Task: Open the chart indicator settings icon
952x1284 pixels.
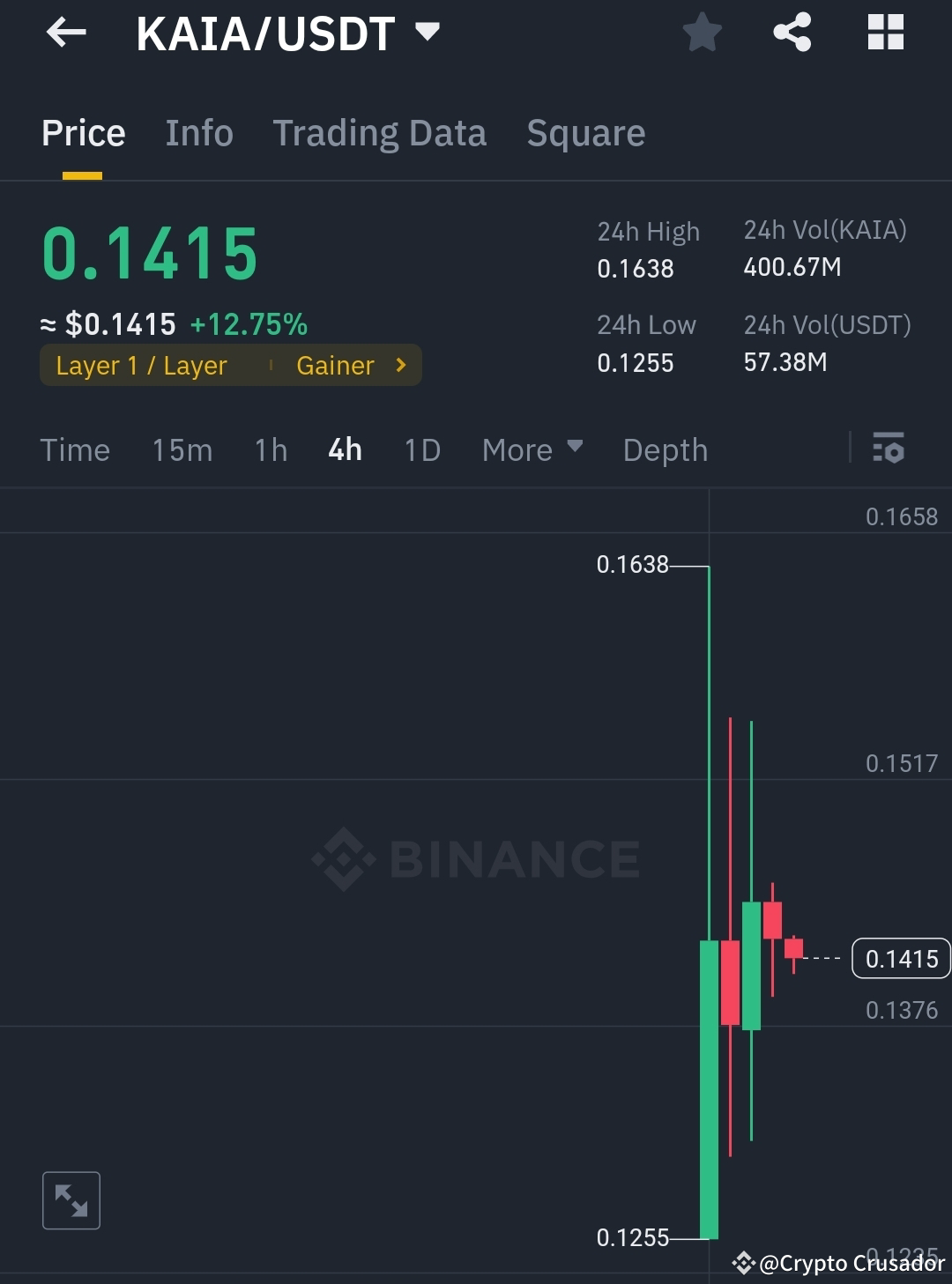Action: (x=889, y=449)
